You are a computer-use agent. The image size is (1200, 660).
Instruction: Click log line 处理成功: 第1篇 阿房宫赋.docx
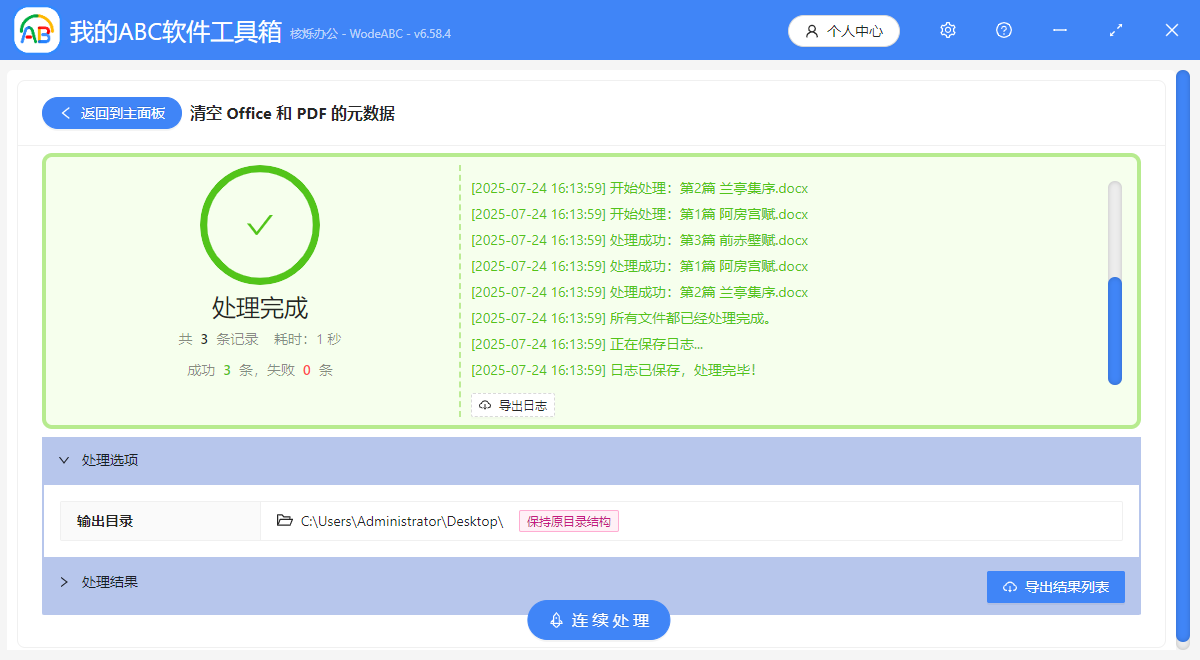[x=639, y=266]
